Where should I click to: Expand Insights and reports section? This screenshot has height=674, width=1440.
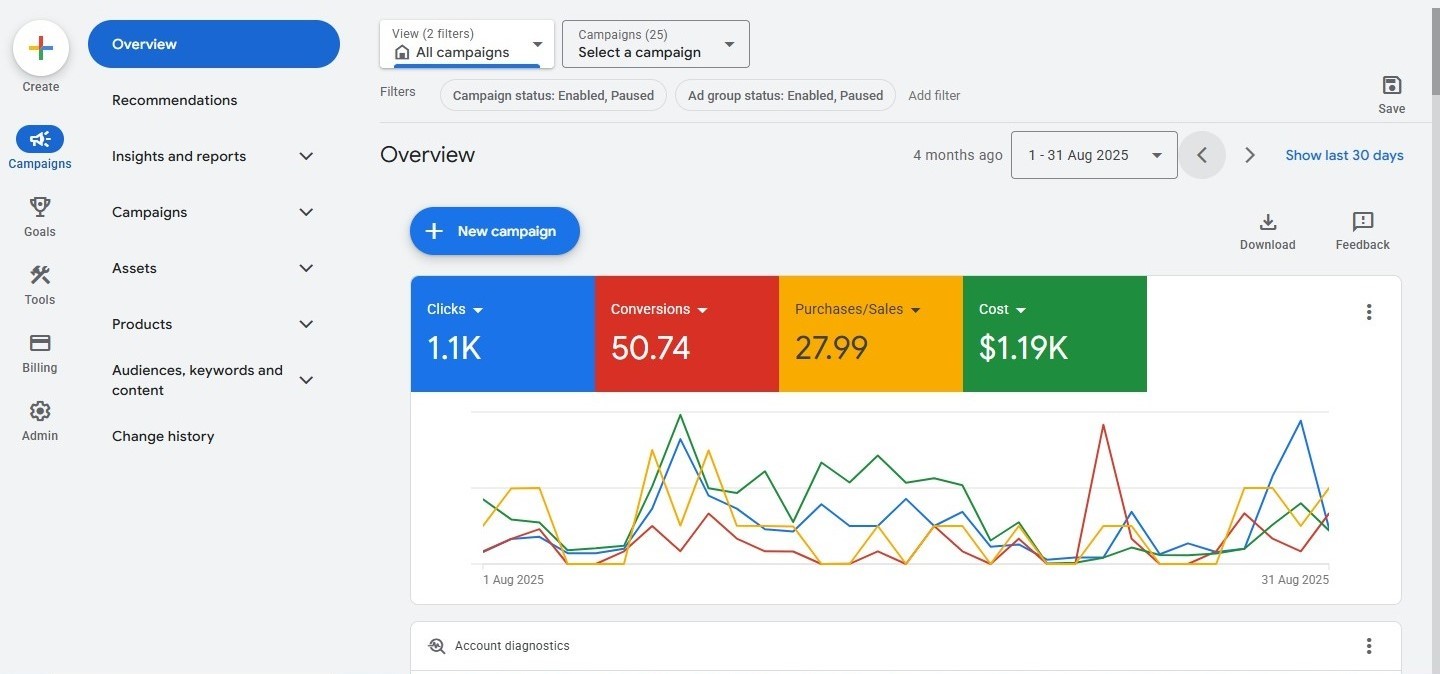point(307,156)
